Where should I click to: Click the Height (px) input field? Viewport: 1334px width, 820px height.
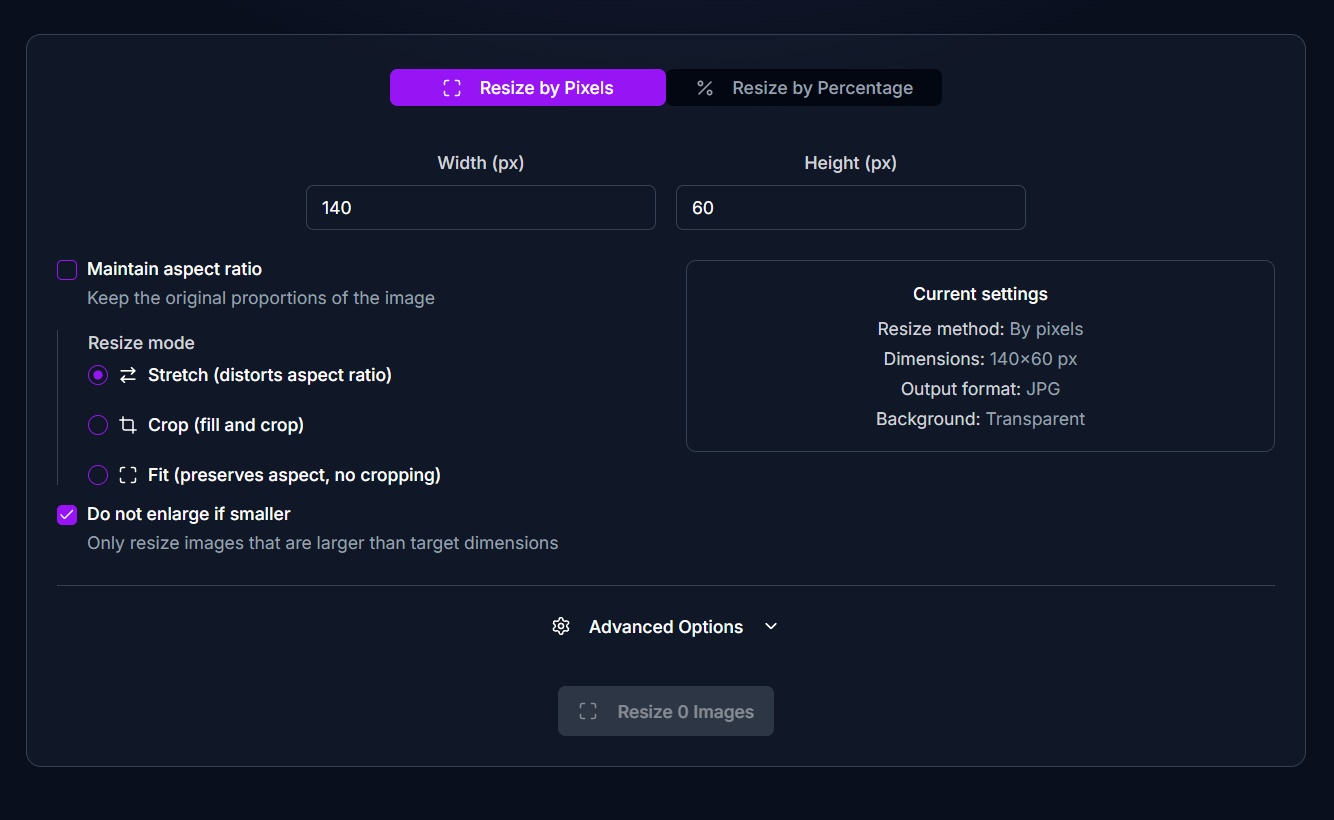[x=850, y=208]
